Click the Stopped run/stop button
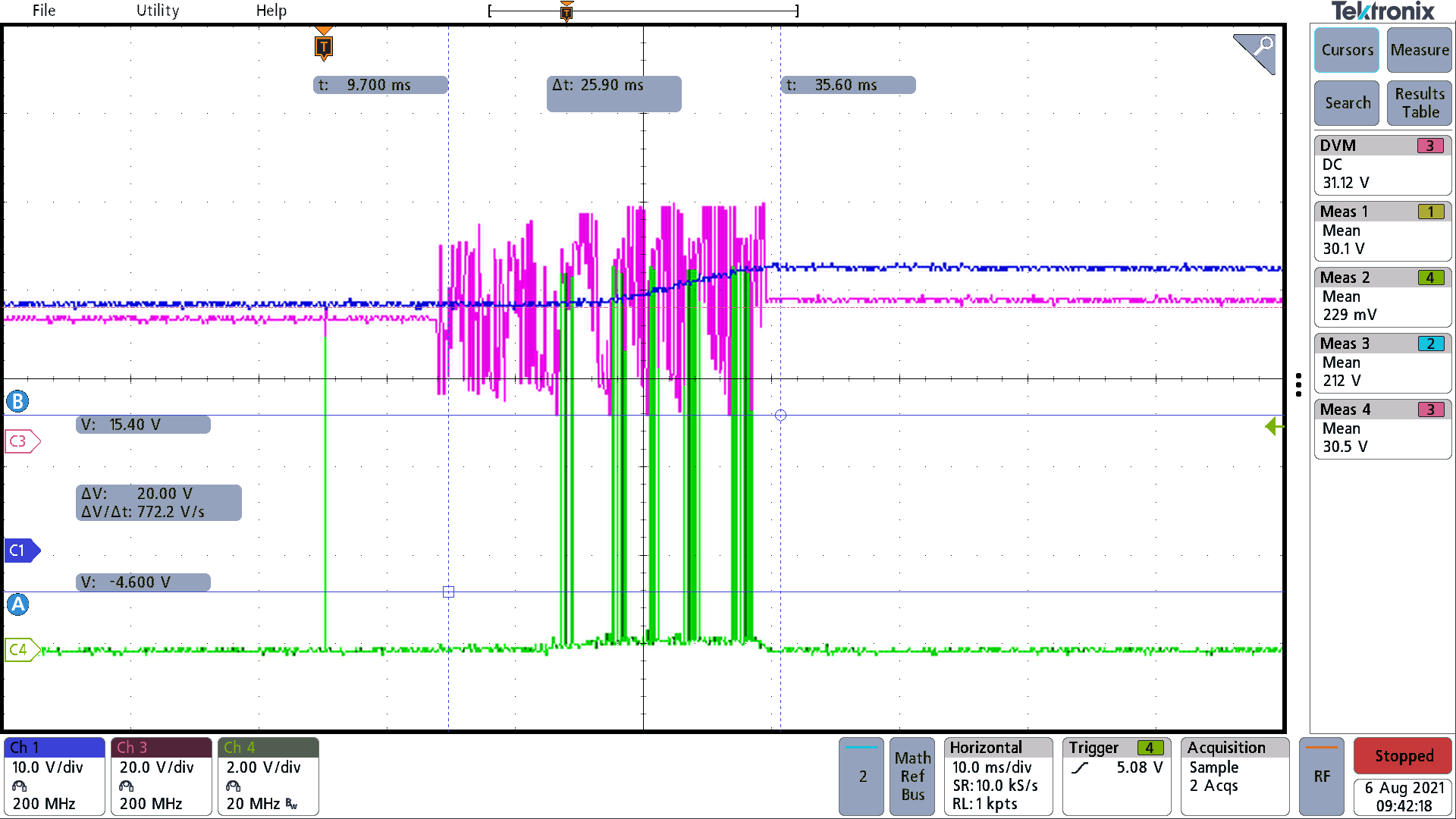Viewport: 1456px width, 819px height. coord(1403,756)
